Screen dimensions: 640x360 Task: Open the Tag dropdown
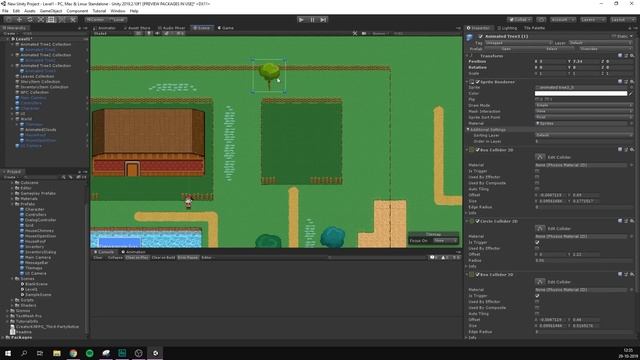(x=518, y=42)
